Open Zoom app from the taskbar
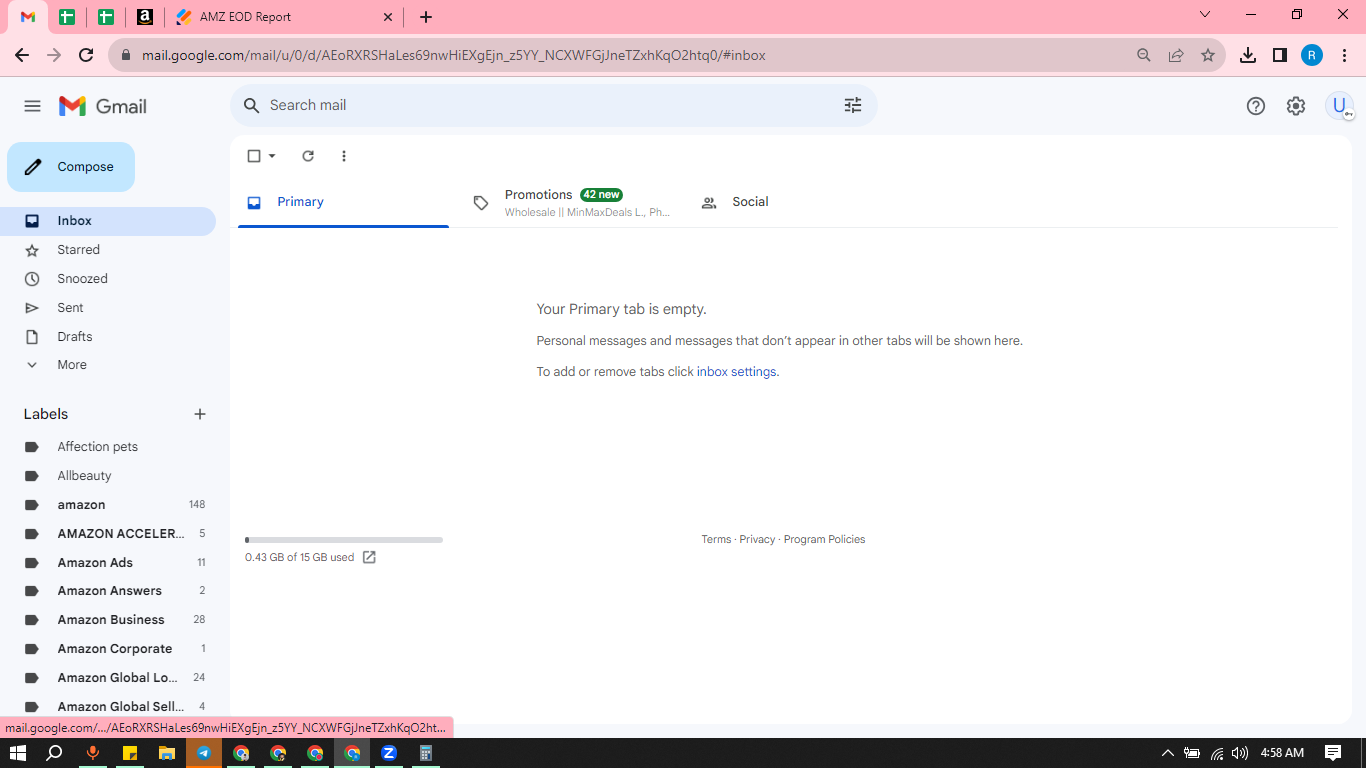 (389, 753)
